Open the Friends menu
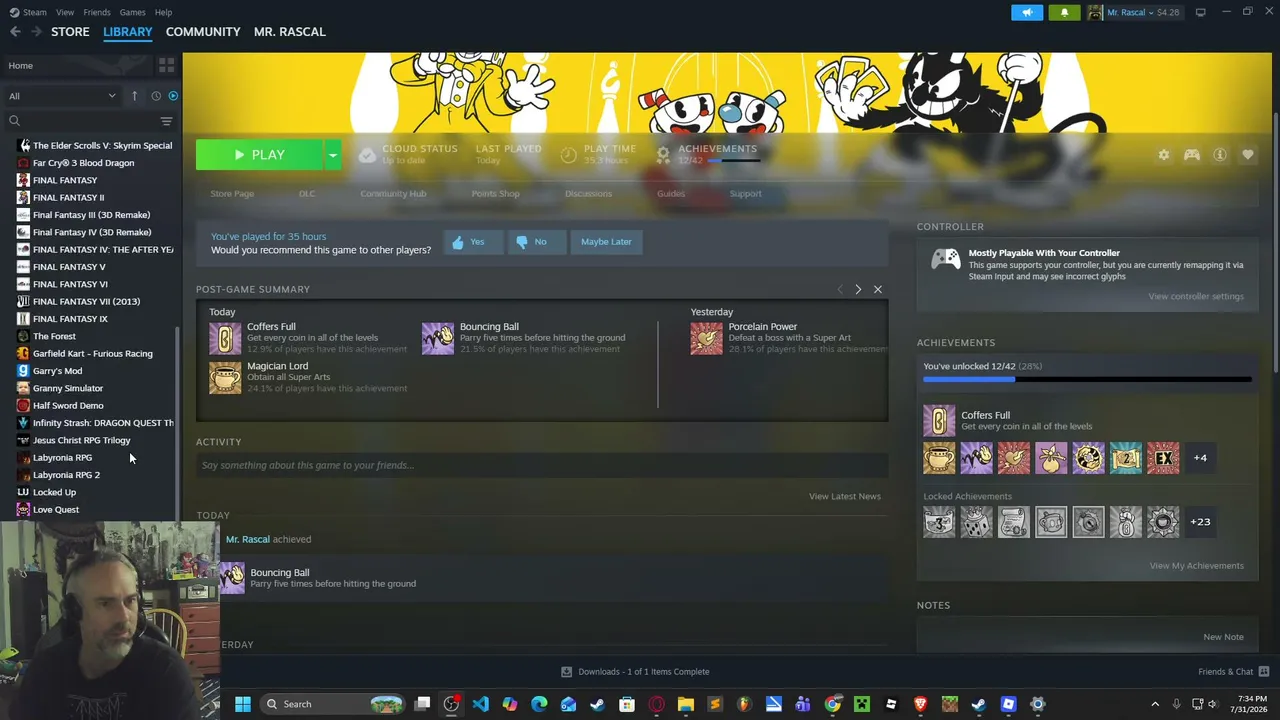 (x=97, y=12)
